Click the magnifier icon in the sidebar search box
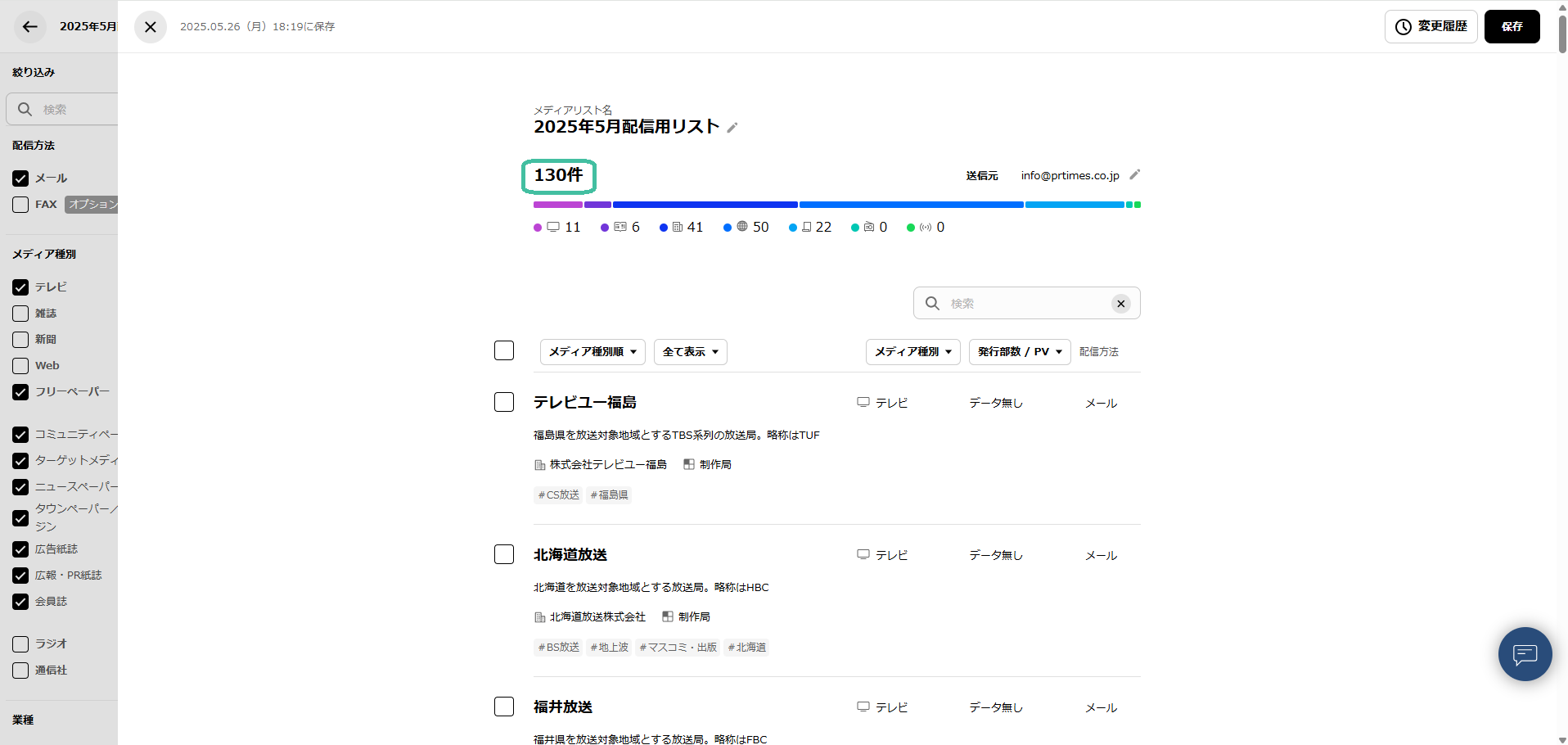The image size is (1568, 745). (25, 108)
